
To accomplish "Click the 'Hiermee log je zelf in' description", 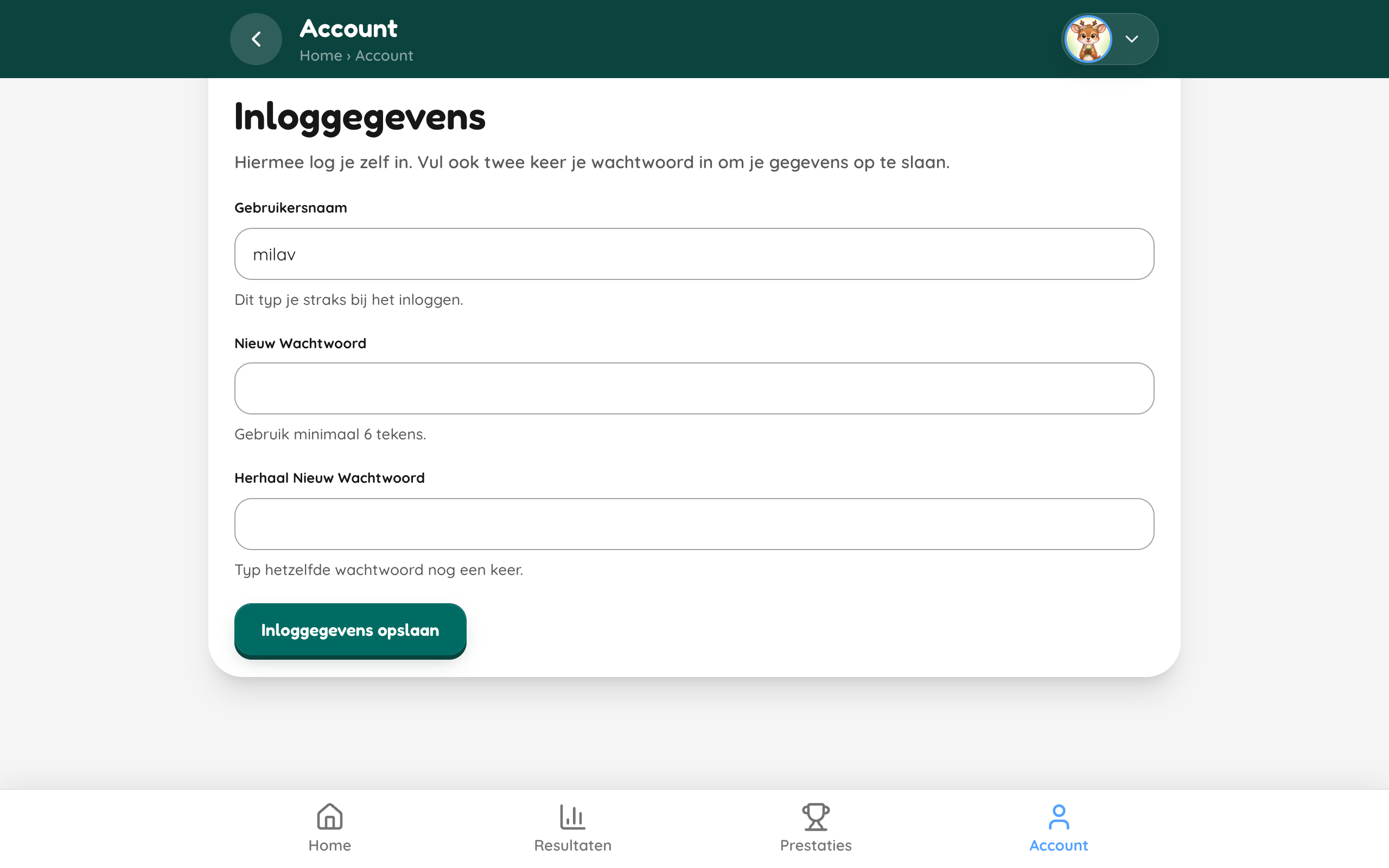I will click(x=592, y=162).
